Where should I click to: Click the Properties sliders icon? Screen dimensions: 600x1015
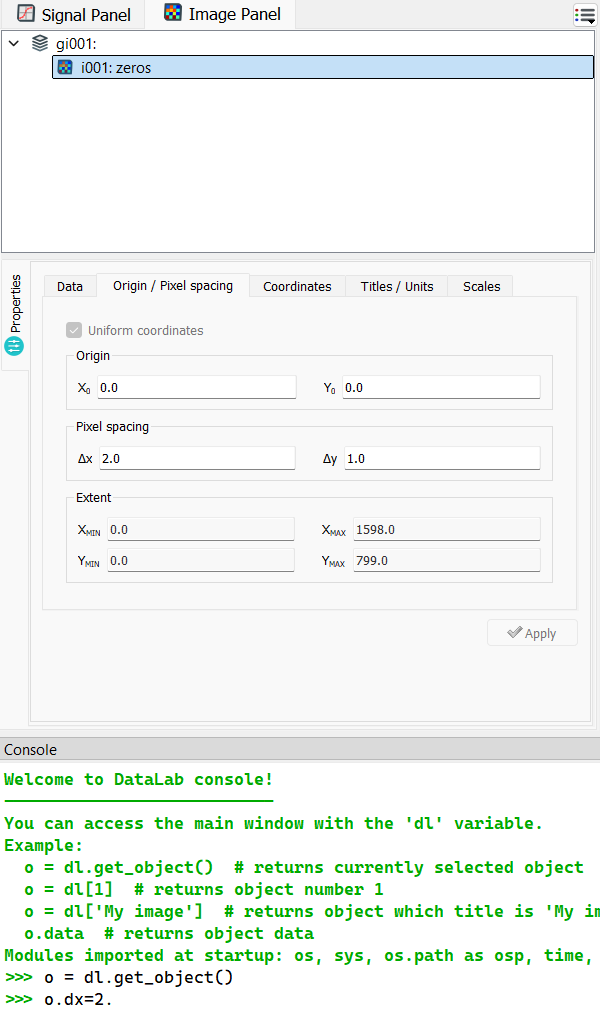pos(14,346)
